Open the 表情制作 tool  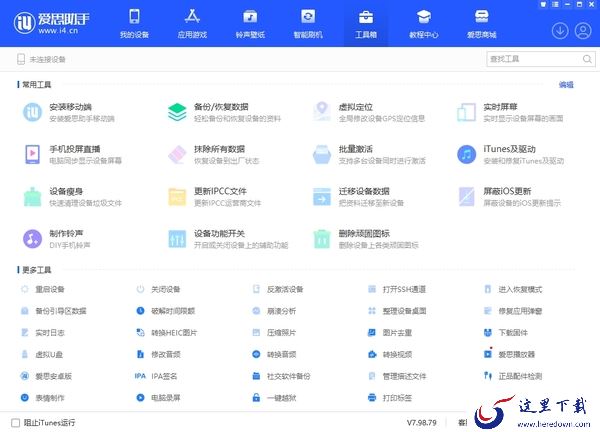[x=43, y=398]
